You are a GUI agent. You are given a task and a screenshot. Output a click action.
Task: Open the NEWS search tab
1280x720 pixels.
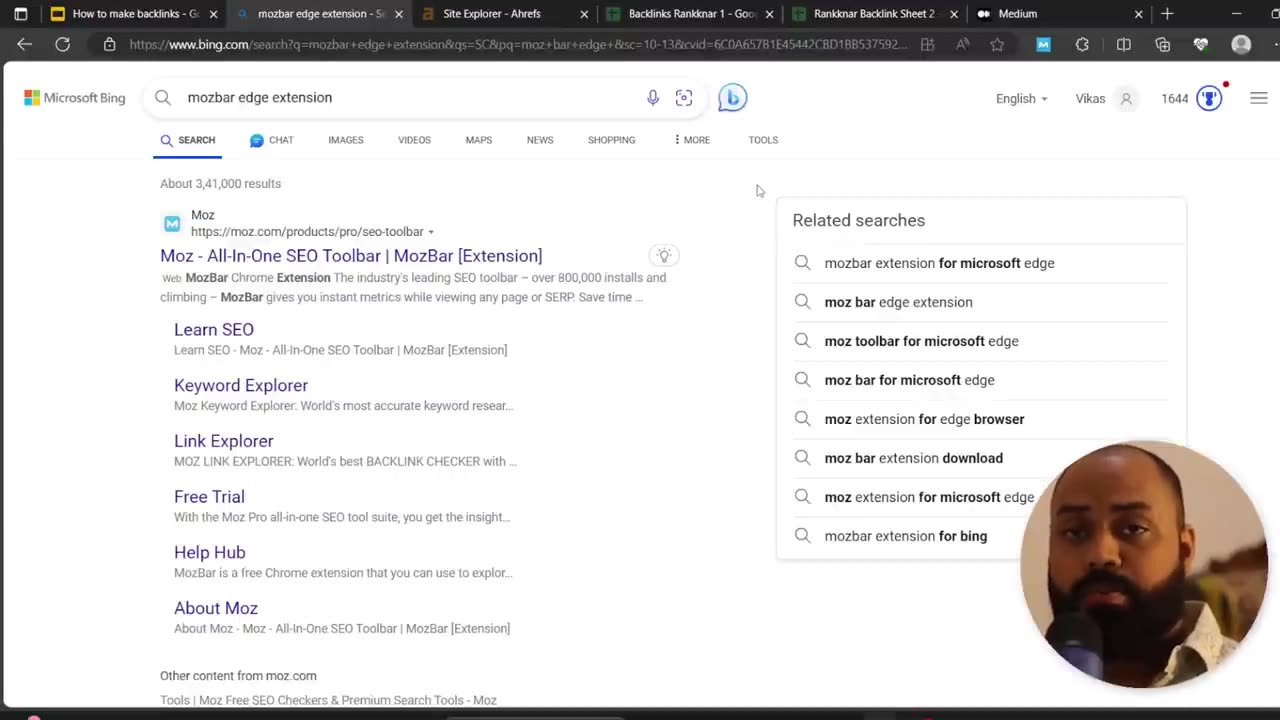point(540,140)
